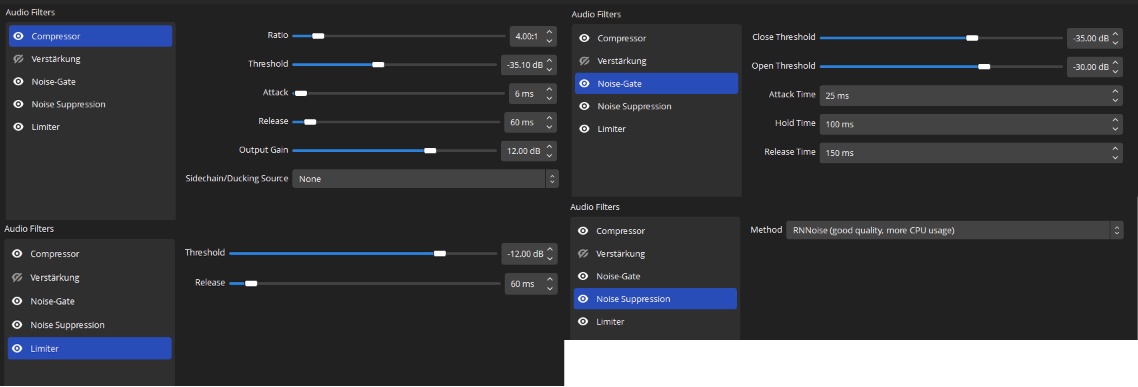Toggle Limiter eye icon in Compressor-selected panel
Viewport: 1138px width, 387px height.
(x=18, y=127)
